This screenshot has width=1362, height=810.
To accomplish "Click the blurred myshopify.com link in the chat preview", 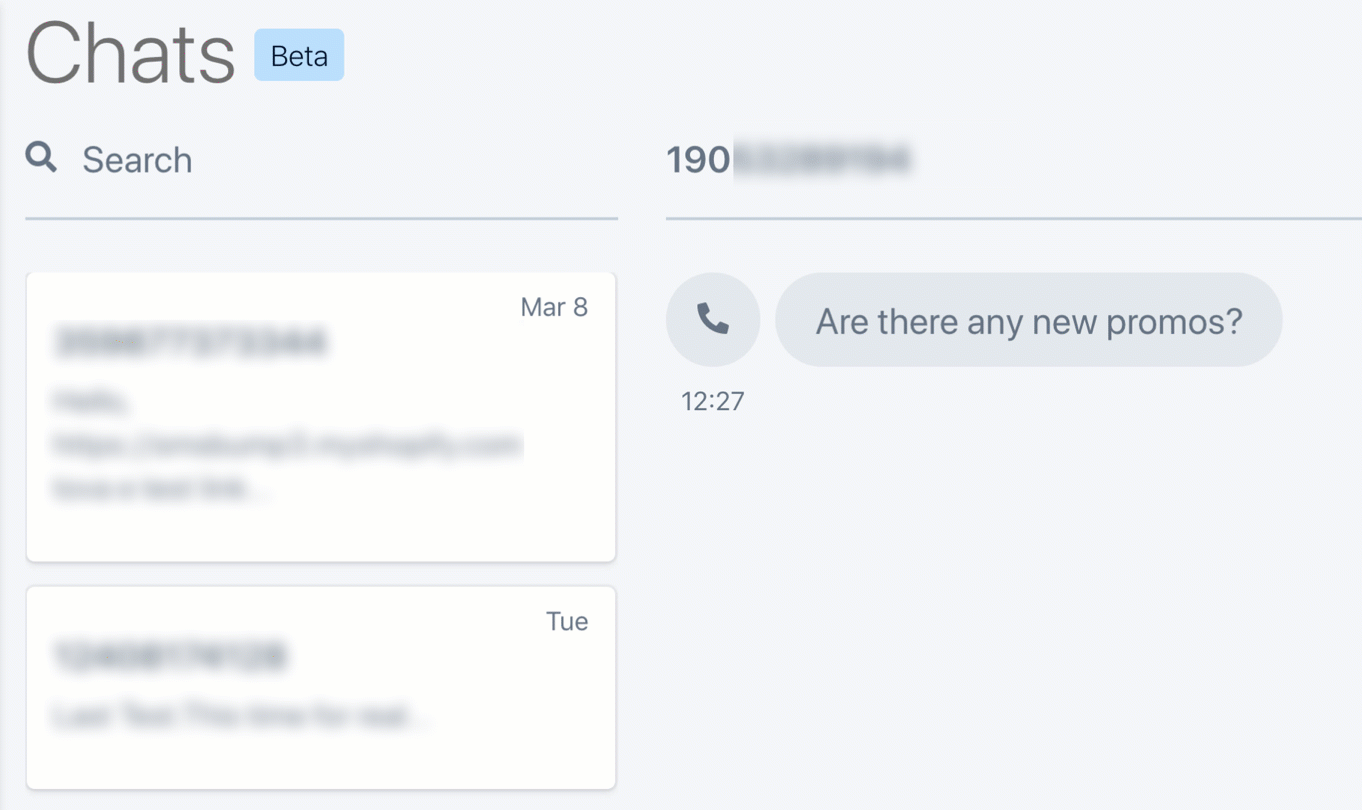I will click(288, 445).
